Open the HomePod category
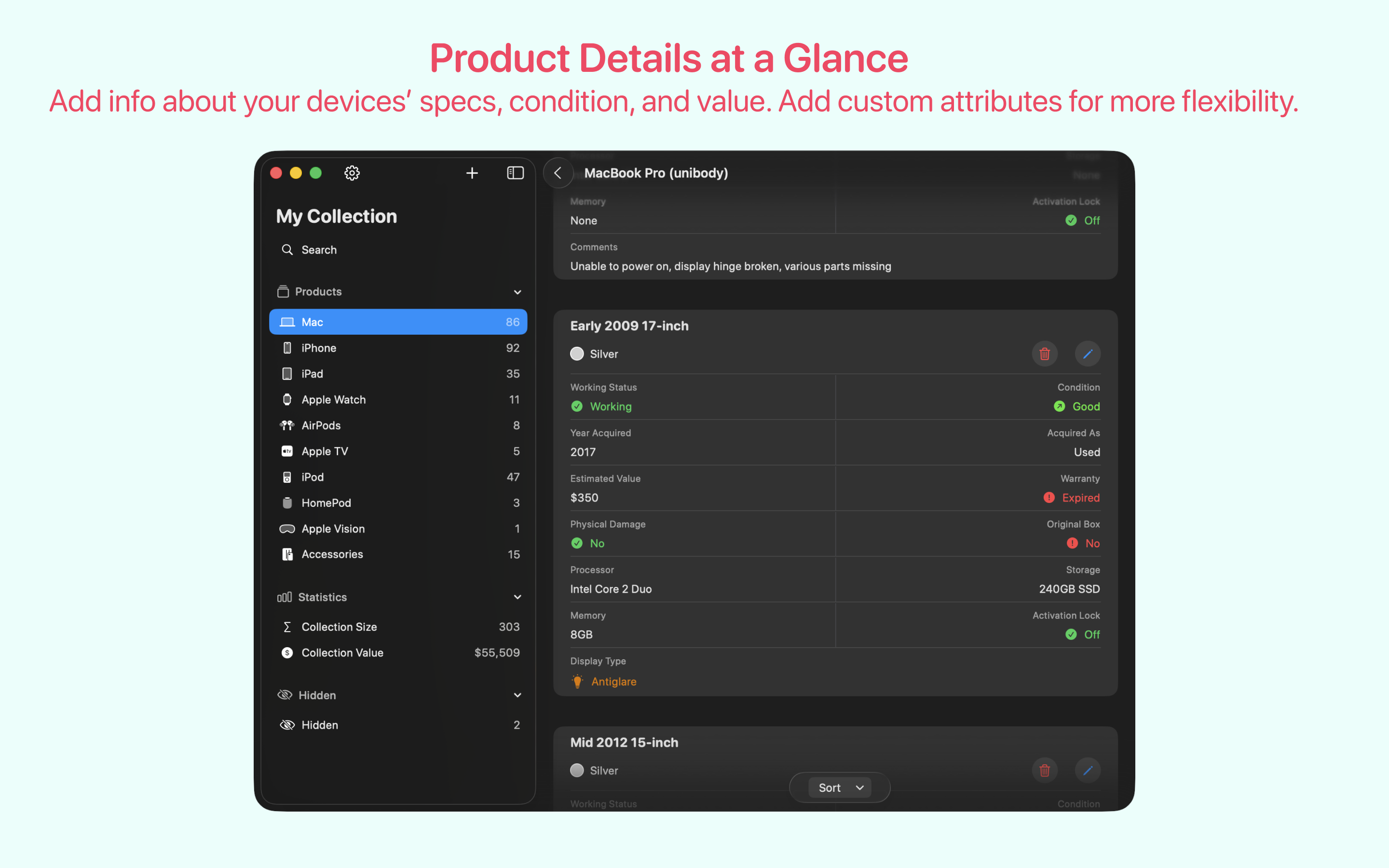Screen dimensions: 1389x868 tap(398, 503)
